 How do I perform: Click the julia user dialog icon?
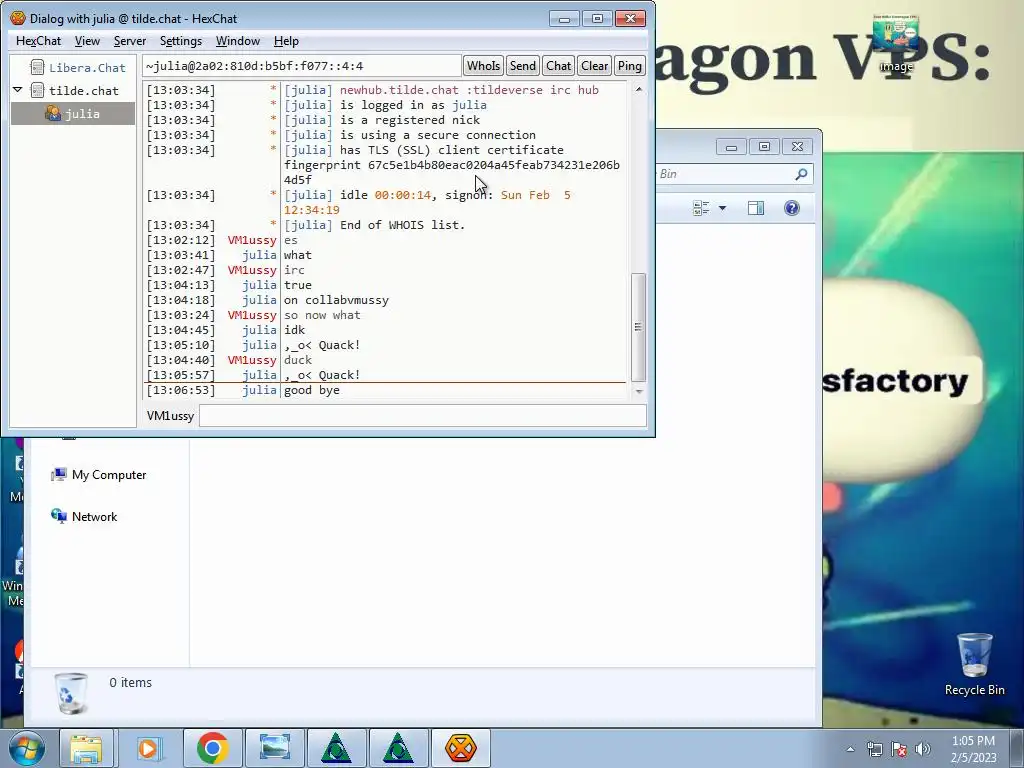click(53, 114)
